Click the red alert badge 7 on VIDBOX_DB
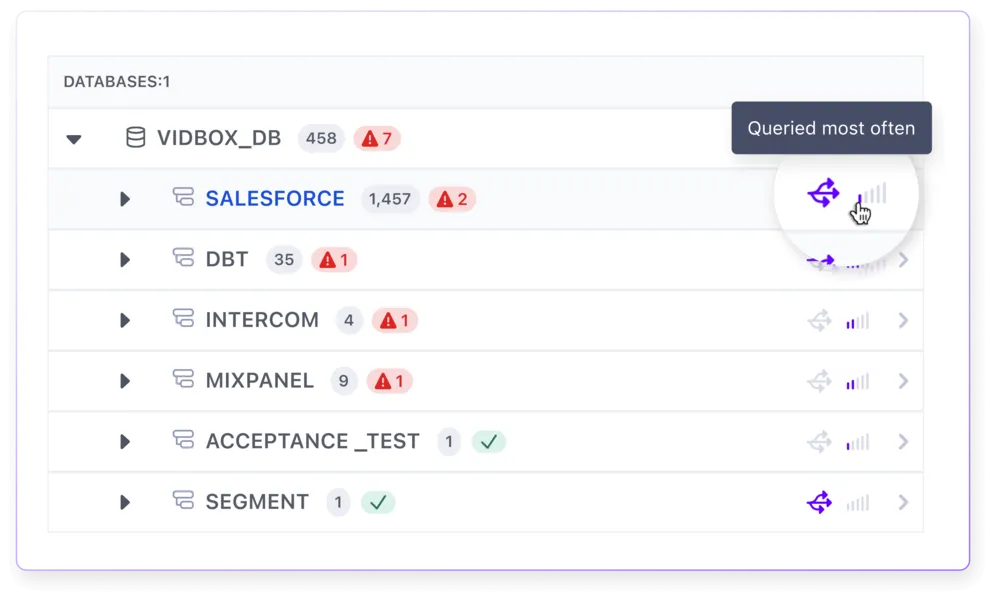This screenshot has width=994, height=600. (377, 138)
